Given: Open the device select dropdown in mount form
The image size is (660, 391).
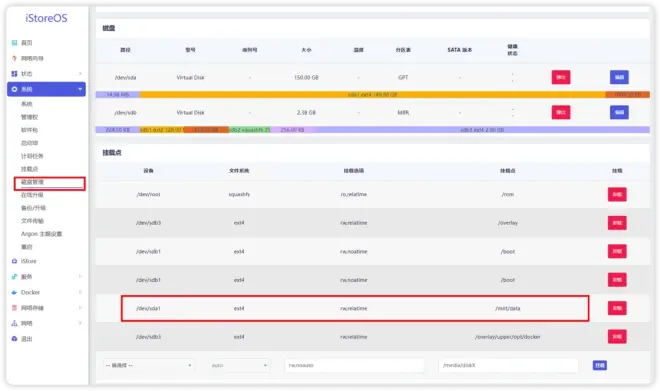Looking at the screenshot, I should [x=149, y=365].
